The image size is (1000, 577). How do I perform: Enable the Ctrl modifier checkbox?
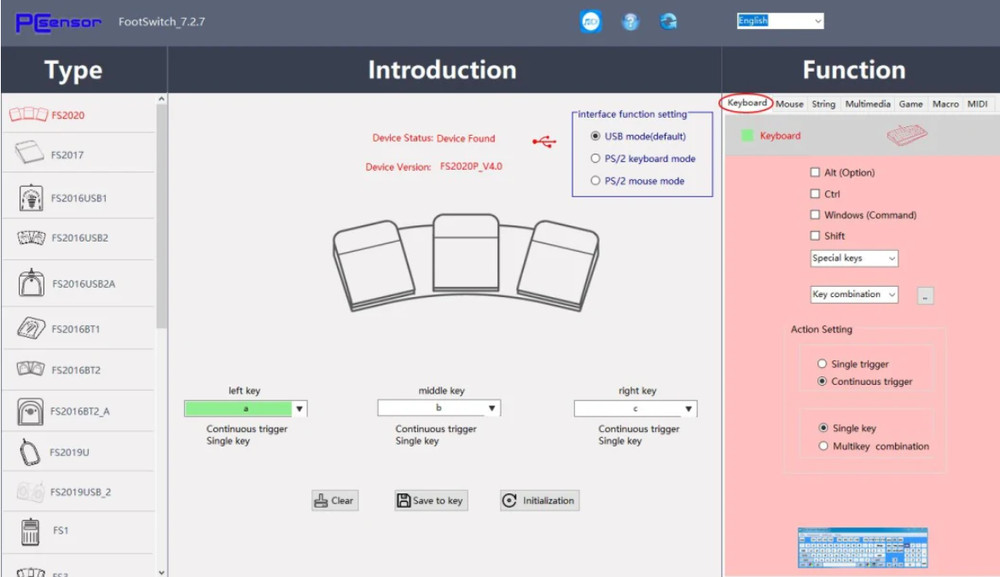coord(815,194)
